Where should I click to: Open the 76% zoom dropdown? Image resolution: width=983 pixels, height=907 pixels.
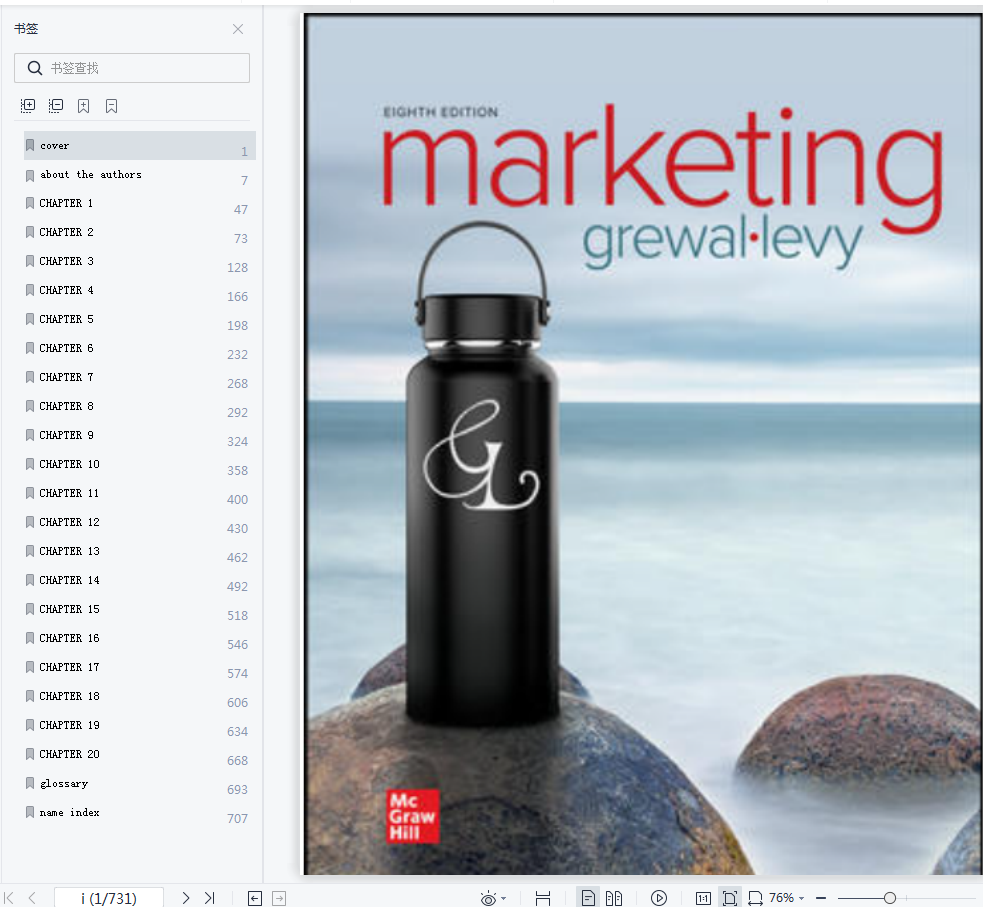[787, 898]
